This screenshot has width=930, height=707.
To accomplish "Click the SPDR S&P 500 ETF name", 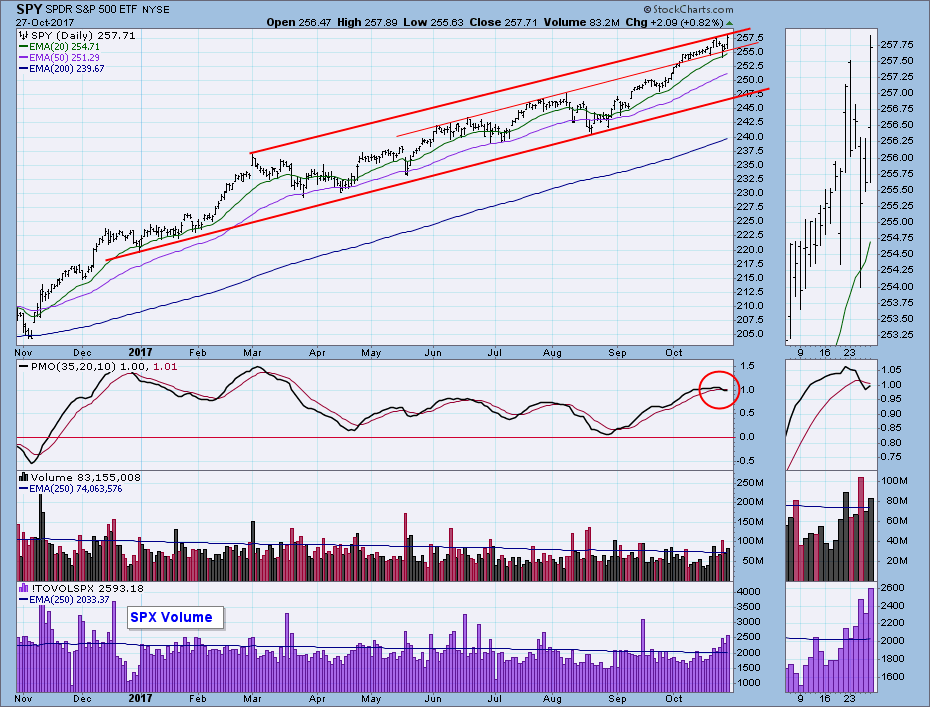I will click(x=93, y=9).
